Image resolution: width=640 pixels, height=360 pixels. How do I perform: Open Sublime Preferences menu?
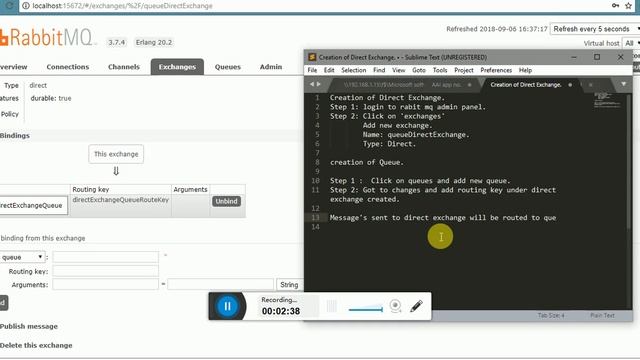(x=496, y=70)
